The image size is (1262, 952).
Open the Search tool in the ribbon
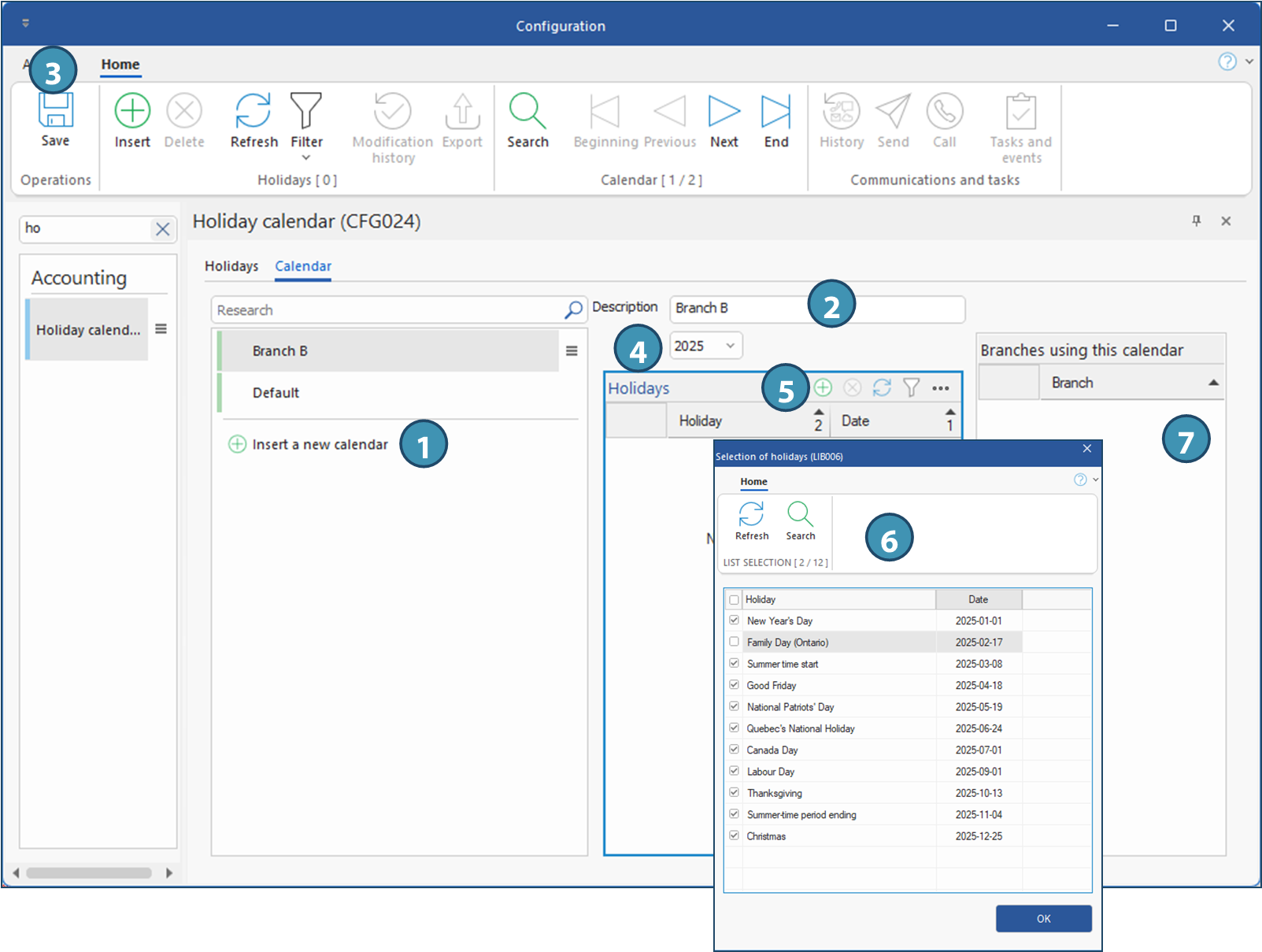[527, 112]
